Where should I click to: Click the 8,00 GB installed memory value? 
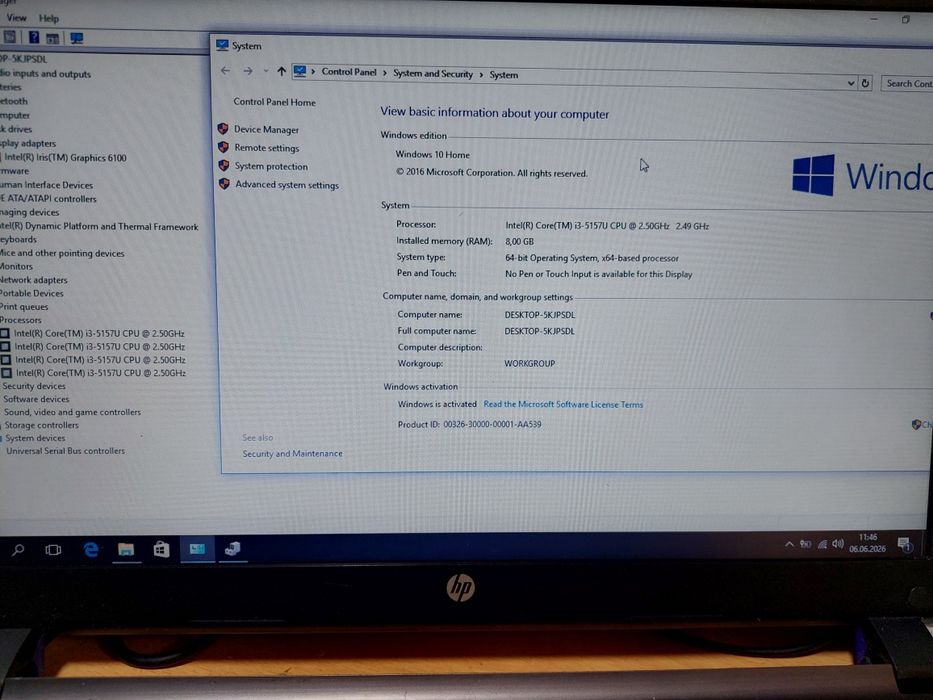(519, 242)
